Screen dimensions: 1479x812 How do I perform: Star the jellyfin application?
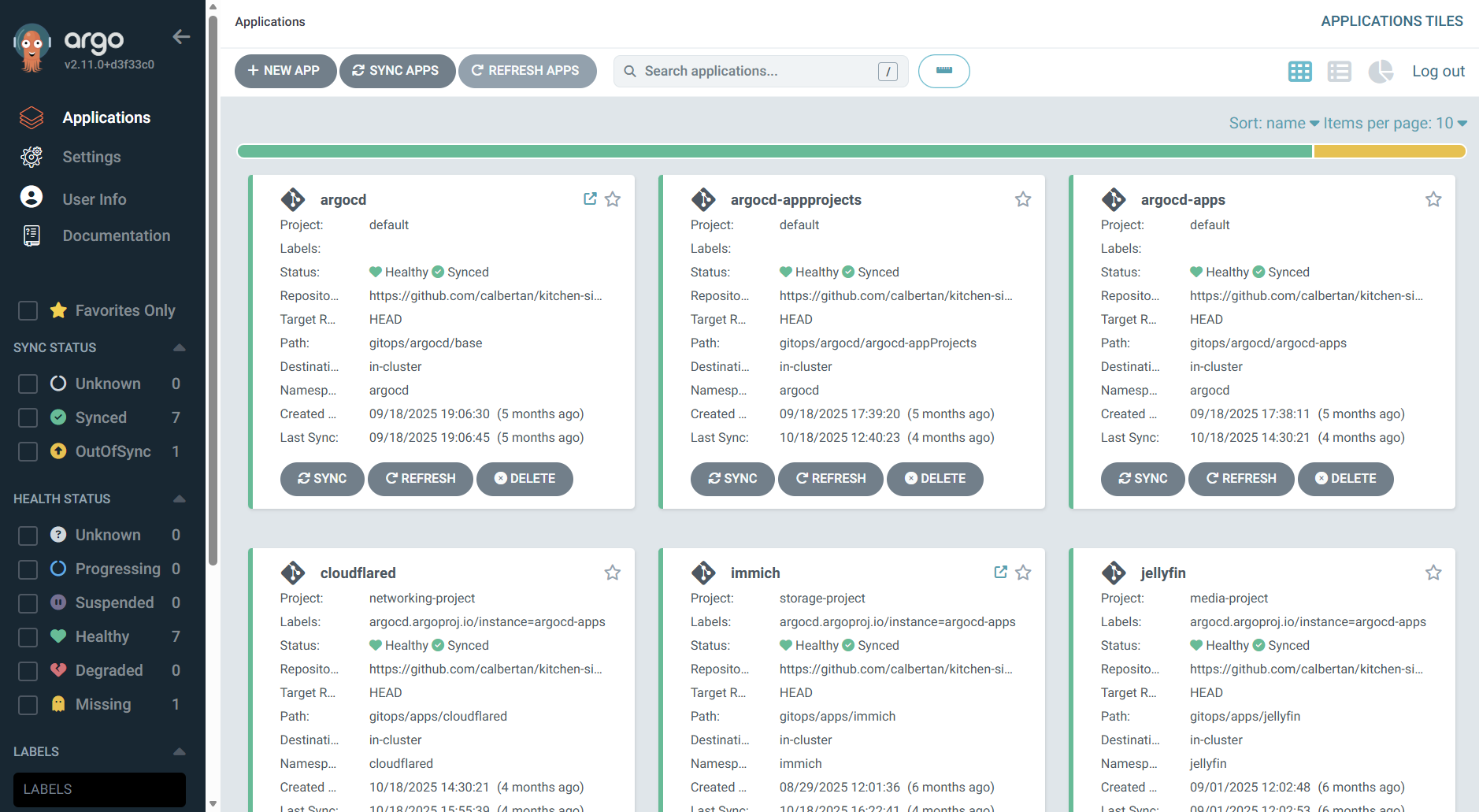click(x=1433, y=573)
